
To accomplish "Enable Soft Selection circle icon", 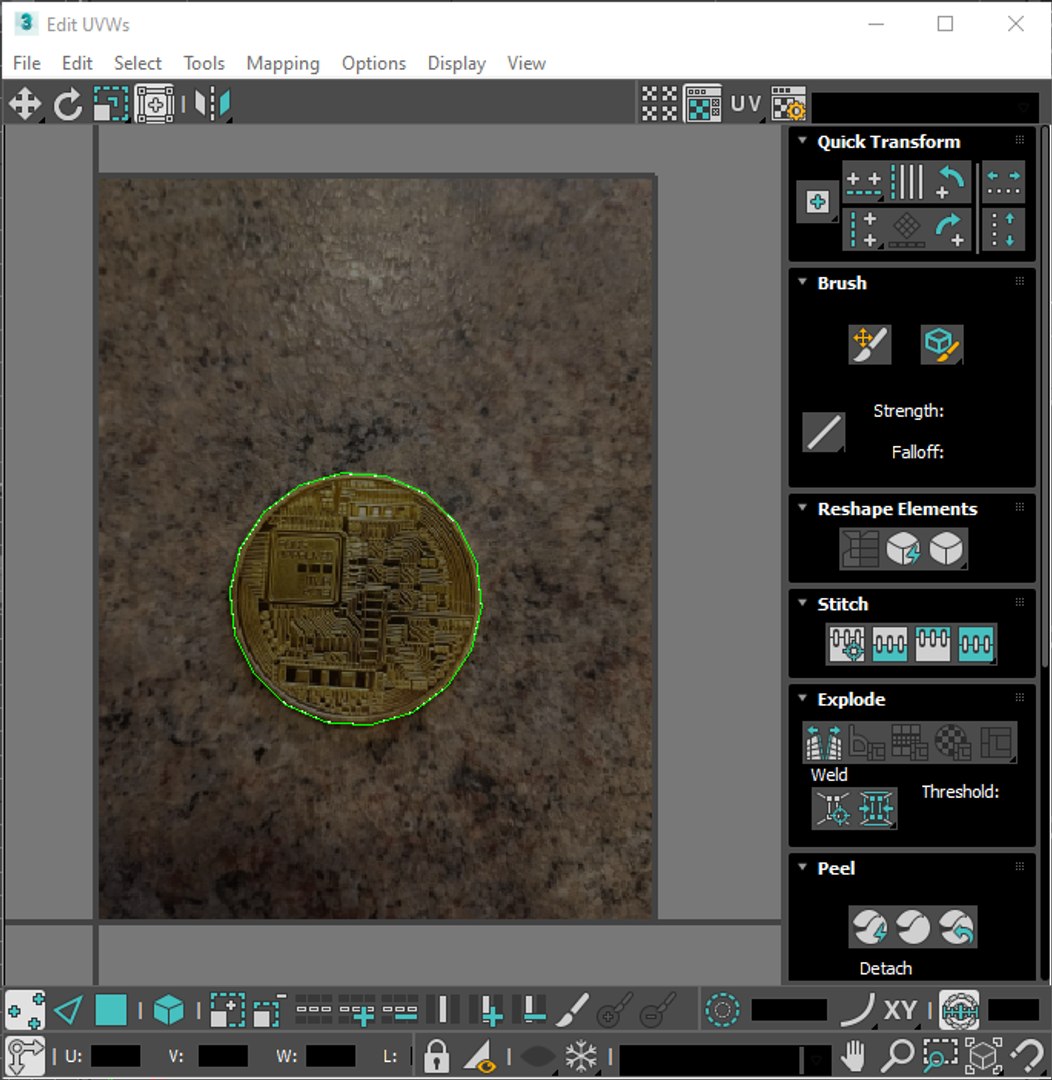I will click(723, 1010).
